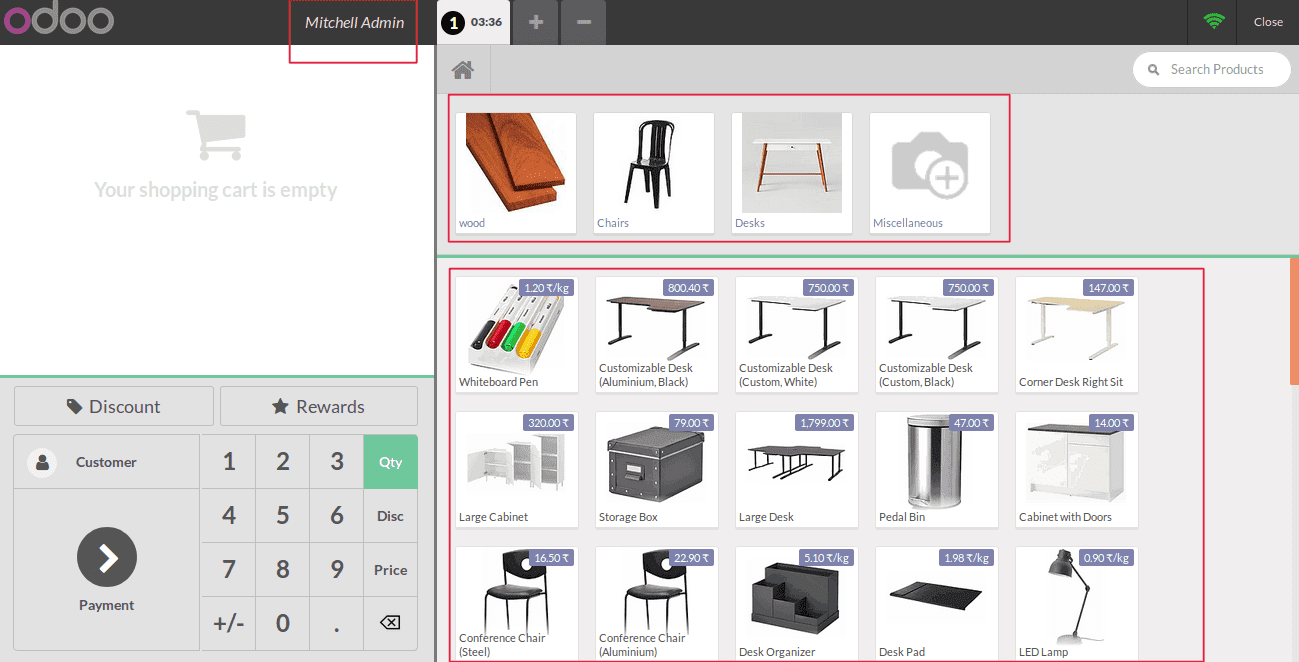Go to the home category icon
This screenshot has height=662, width=1299.
pyautogui.click(x=462, y=70)
